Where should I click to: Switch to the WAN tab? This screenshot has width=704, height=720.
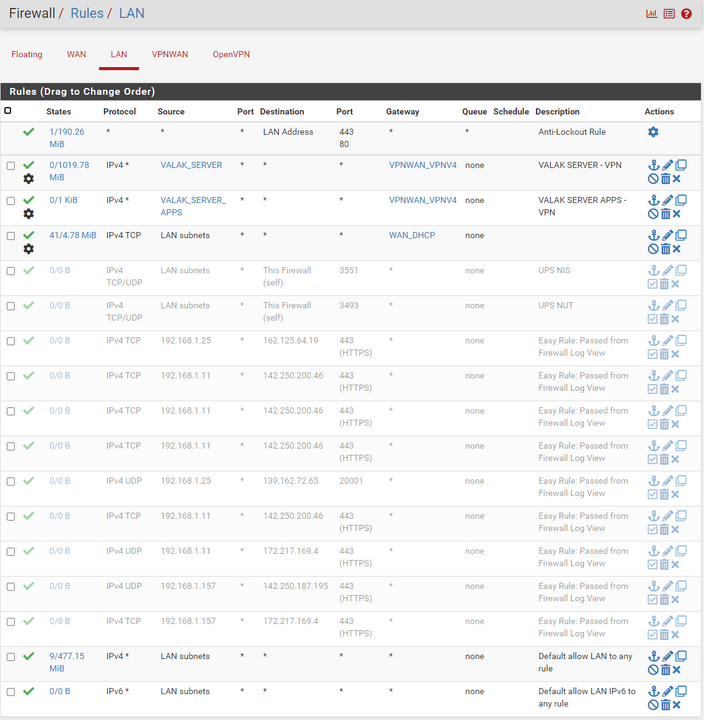click(76, 54)
